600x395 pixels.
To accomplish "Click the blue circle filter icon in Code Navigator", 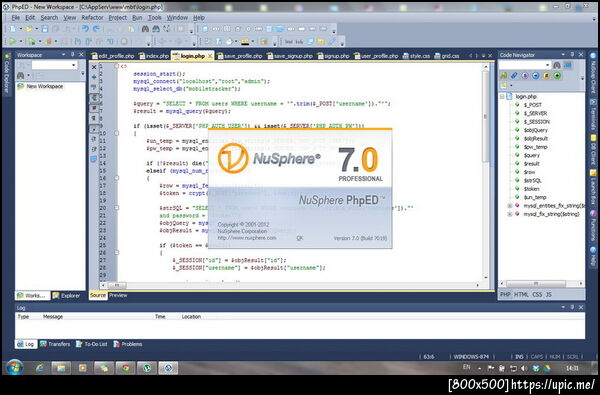I will 536,76.
